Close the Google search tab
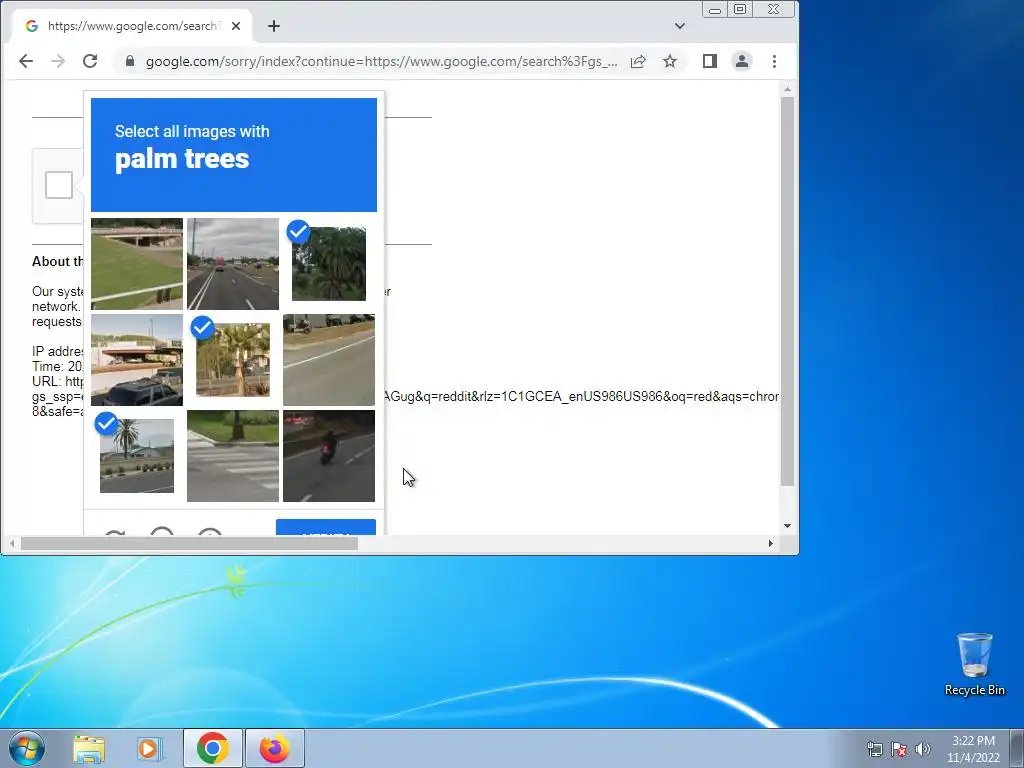The image size is (1024, 768). tap(236, 26)
